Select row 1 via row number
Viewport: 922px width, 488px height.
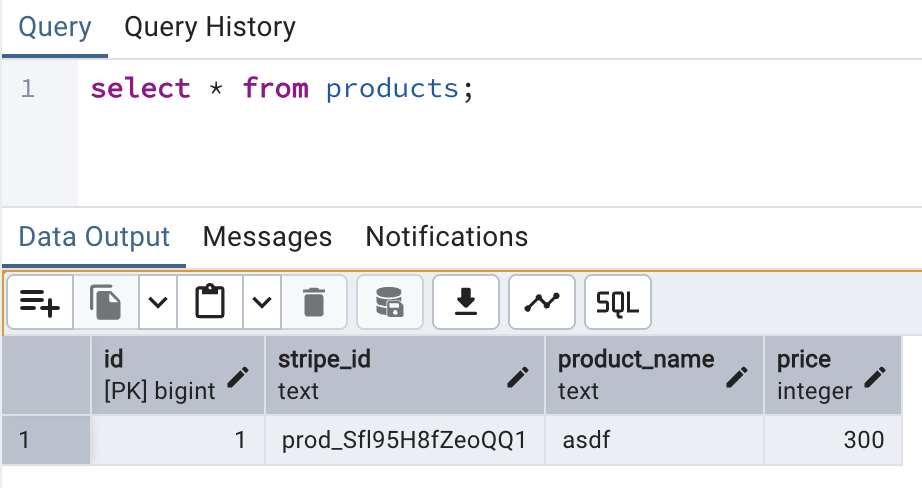46,440
